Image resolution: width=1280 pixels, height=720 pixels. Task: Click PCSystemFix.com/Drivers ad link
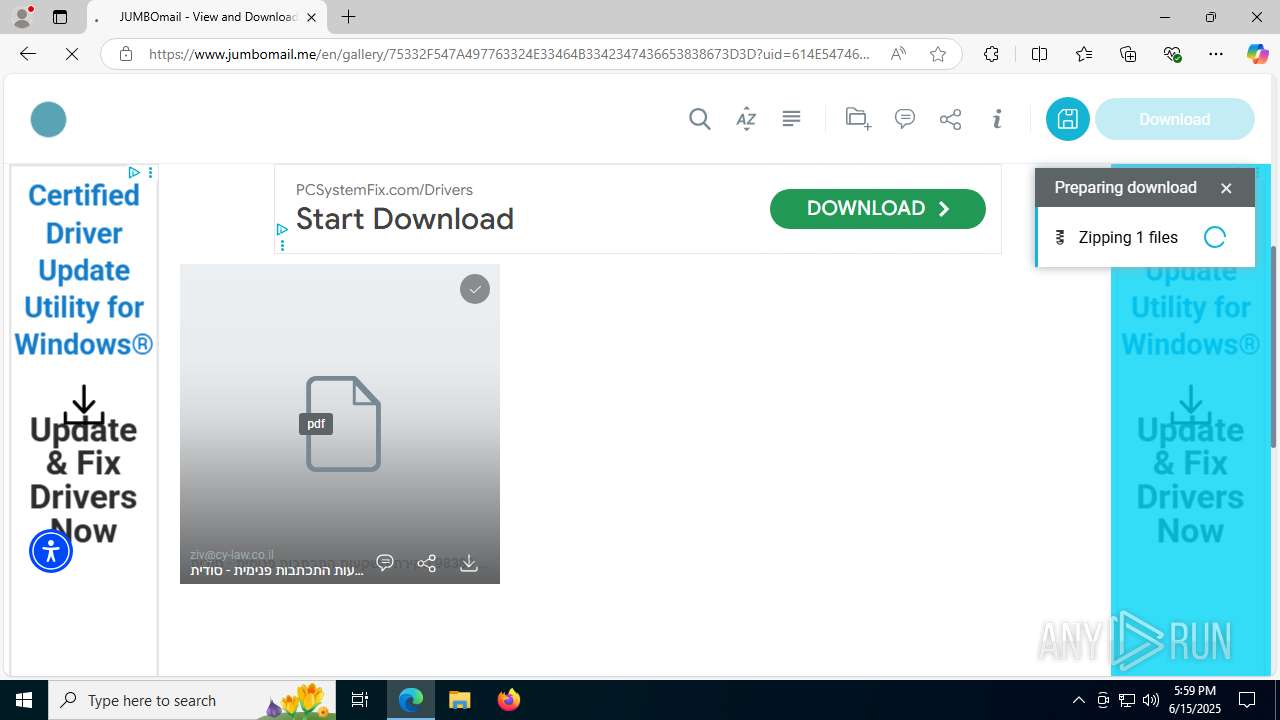384,190
